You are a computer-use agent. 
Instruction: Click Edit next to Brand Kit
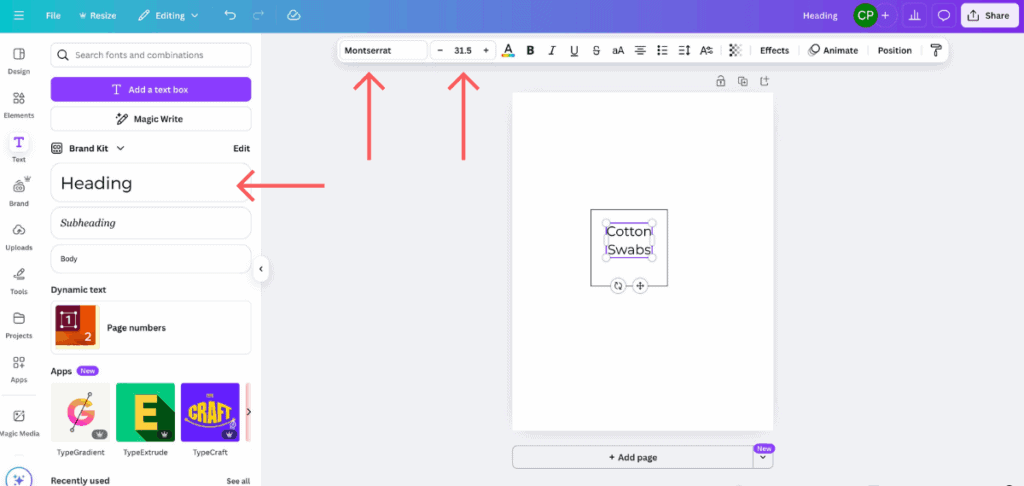(241, 148)
